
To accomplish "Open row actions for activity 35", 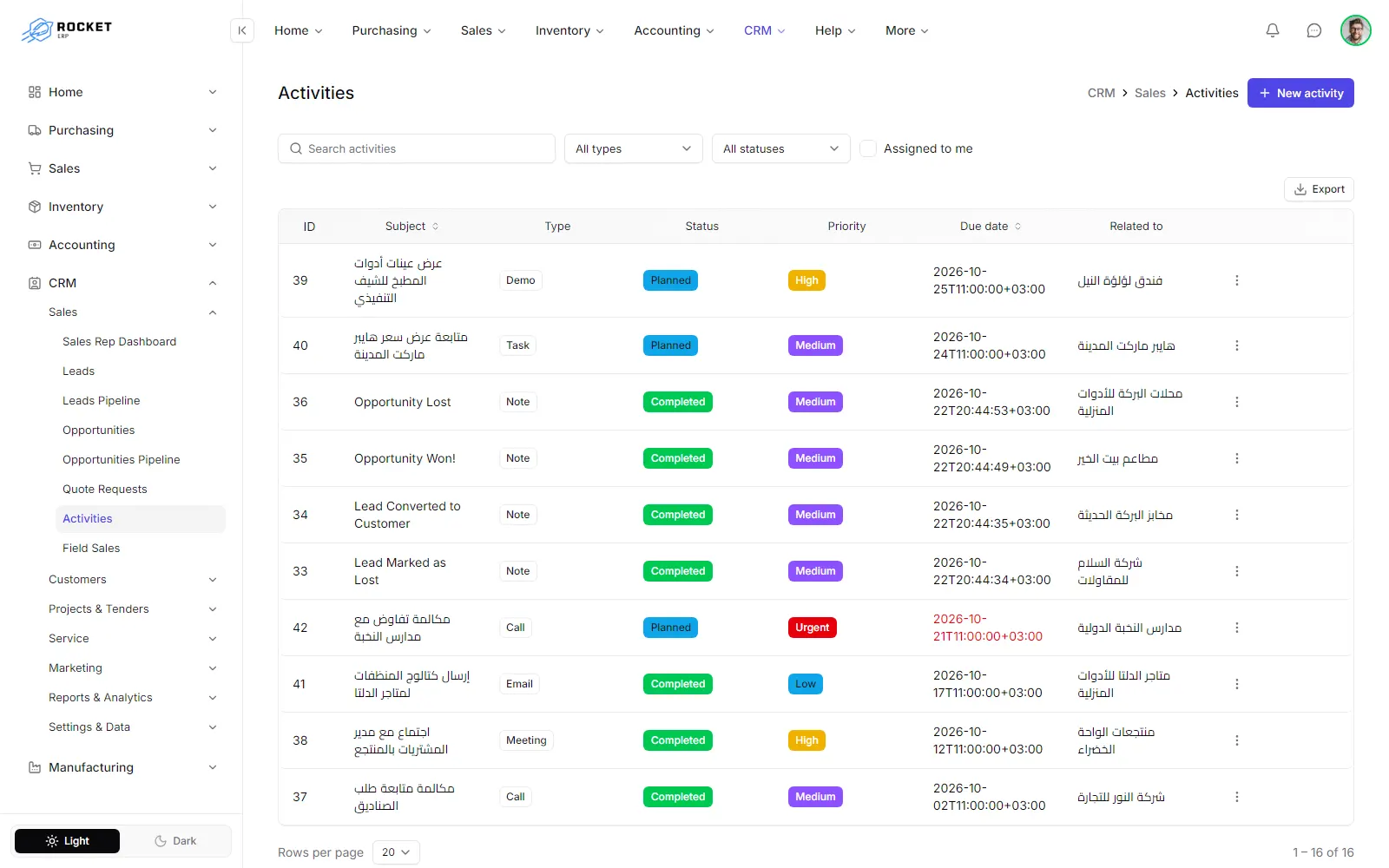I will tap(1237, 458).
